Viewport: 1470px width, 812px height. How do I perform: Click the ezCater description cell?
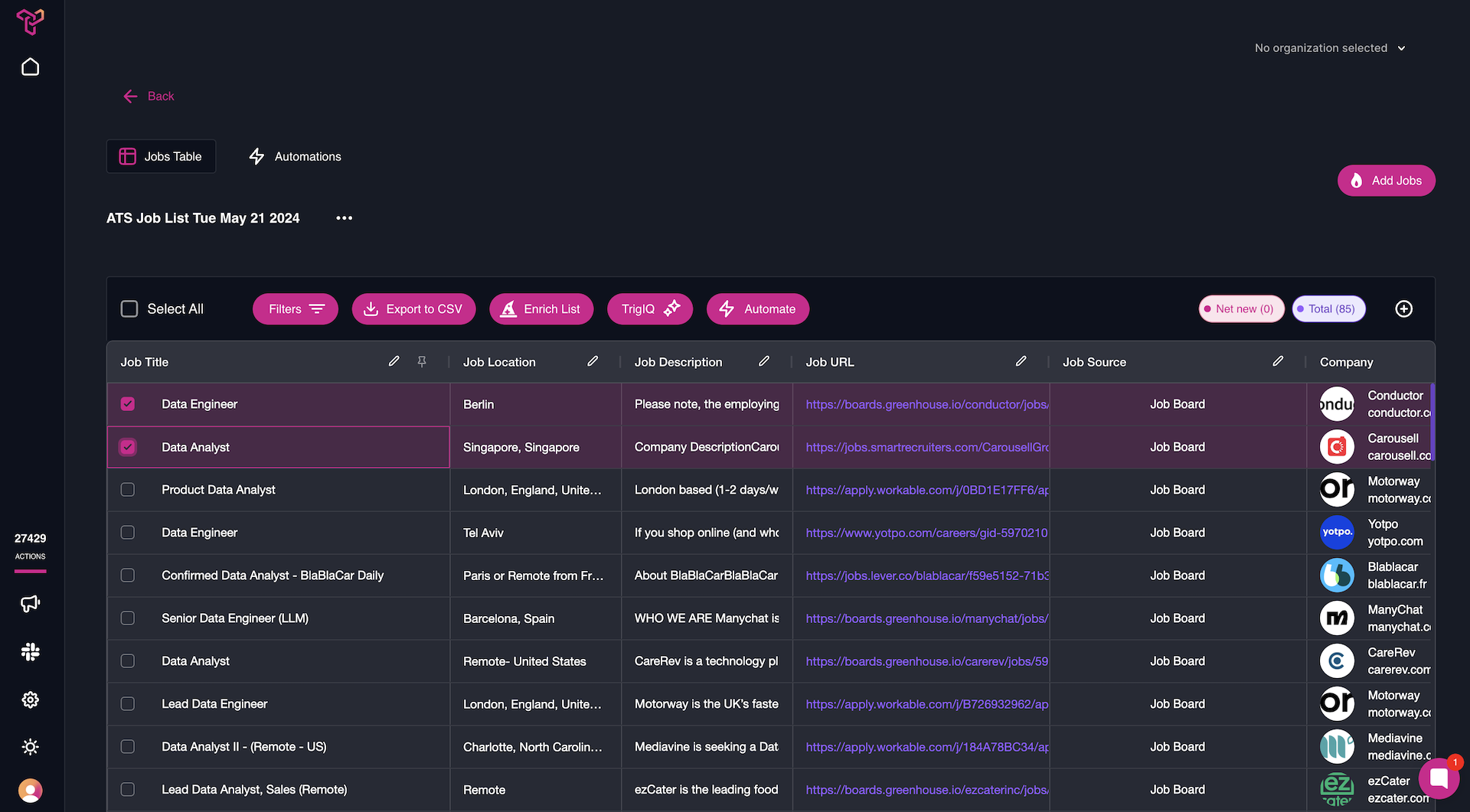tap(706, 790)
